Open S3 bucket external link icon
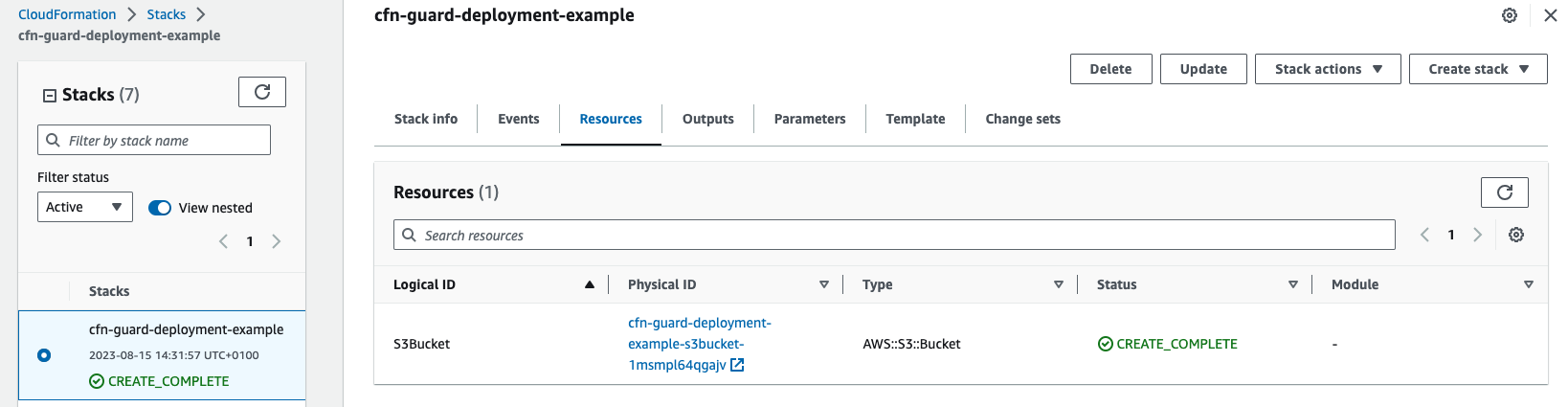The width and height of the screenshot is (1568, 407). point(737,365)
